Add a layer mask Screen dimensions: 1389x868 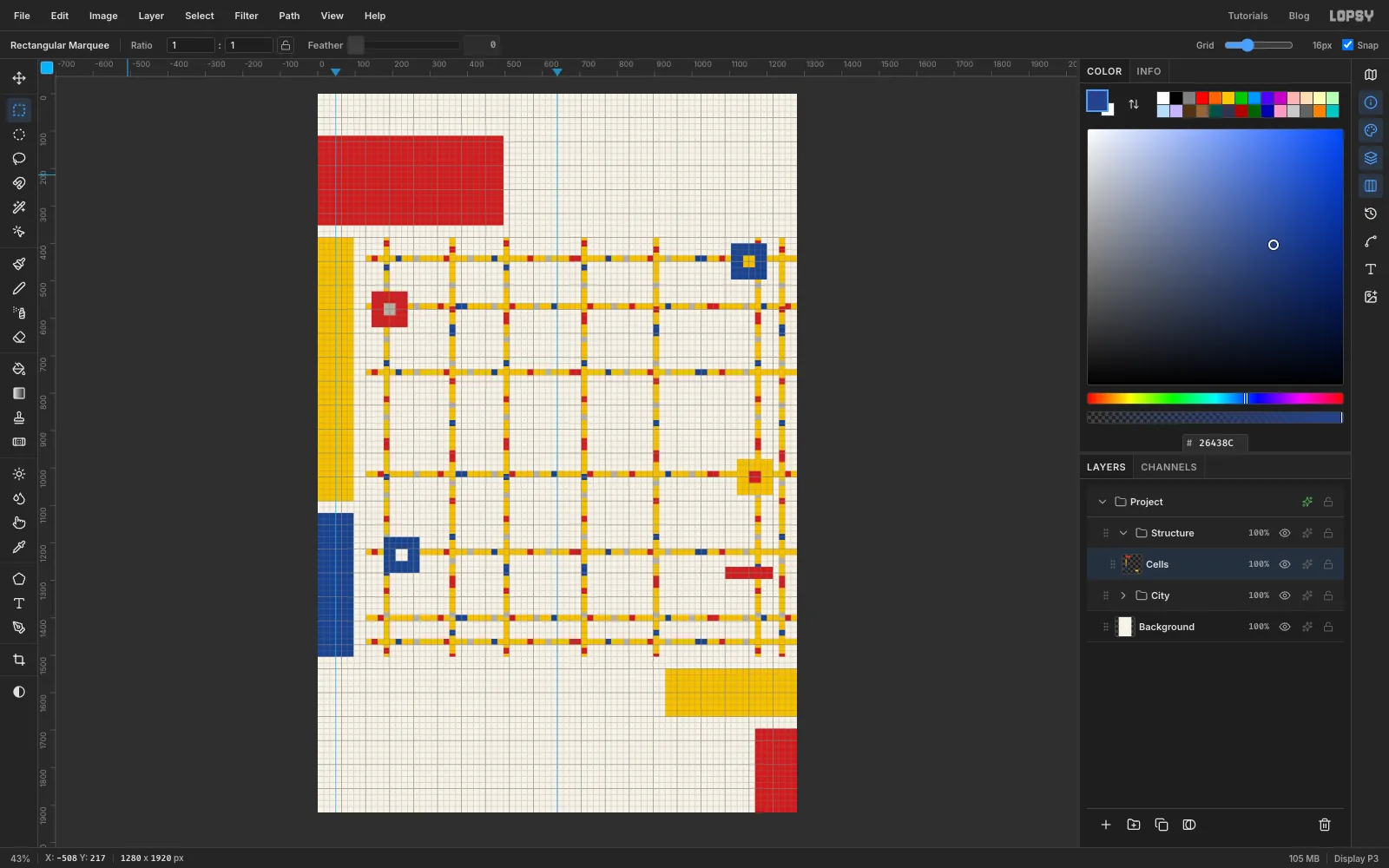click(1189, 825)
